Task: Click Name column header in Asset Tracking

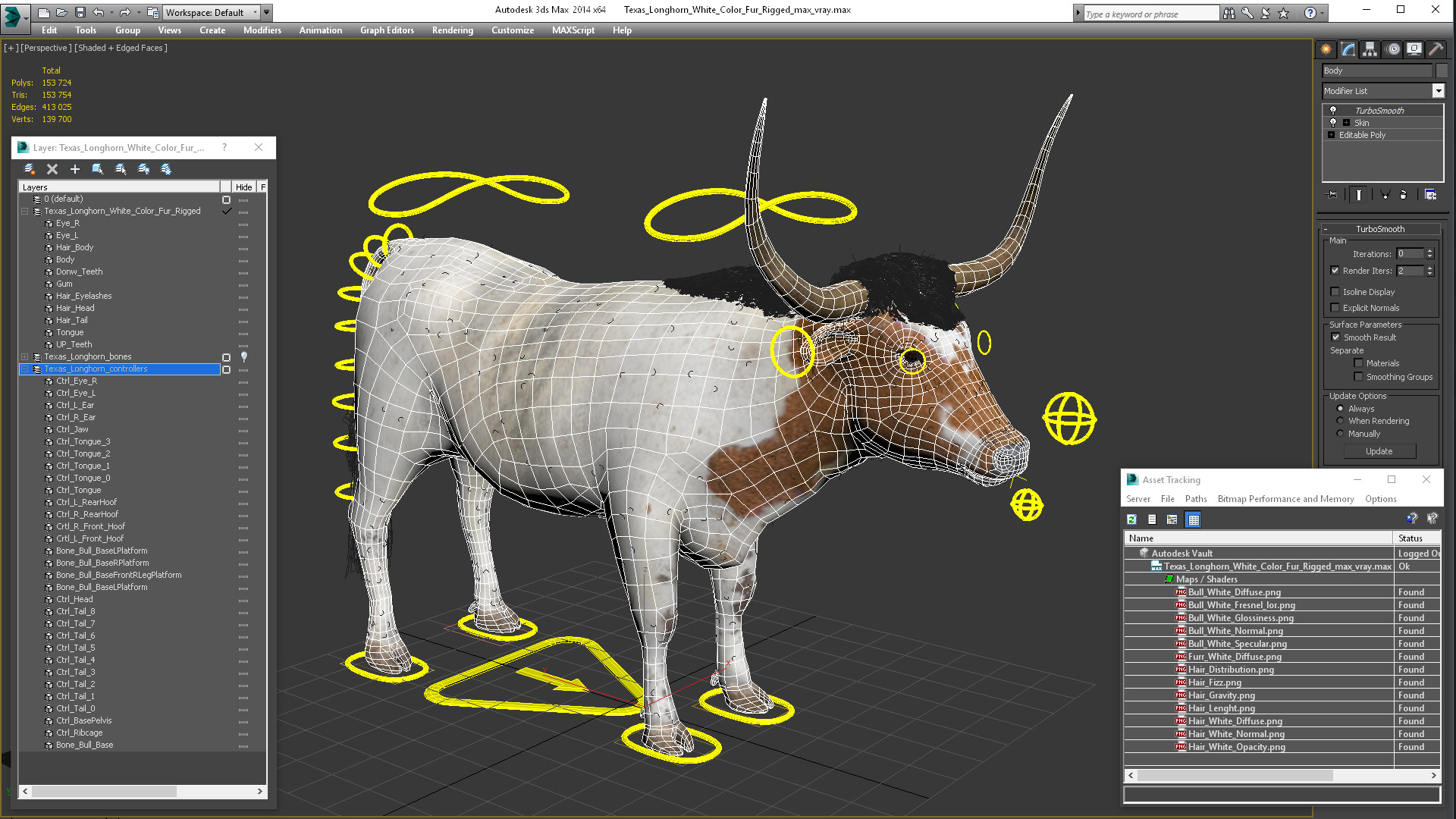Action: coord(1259,538)
